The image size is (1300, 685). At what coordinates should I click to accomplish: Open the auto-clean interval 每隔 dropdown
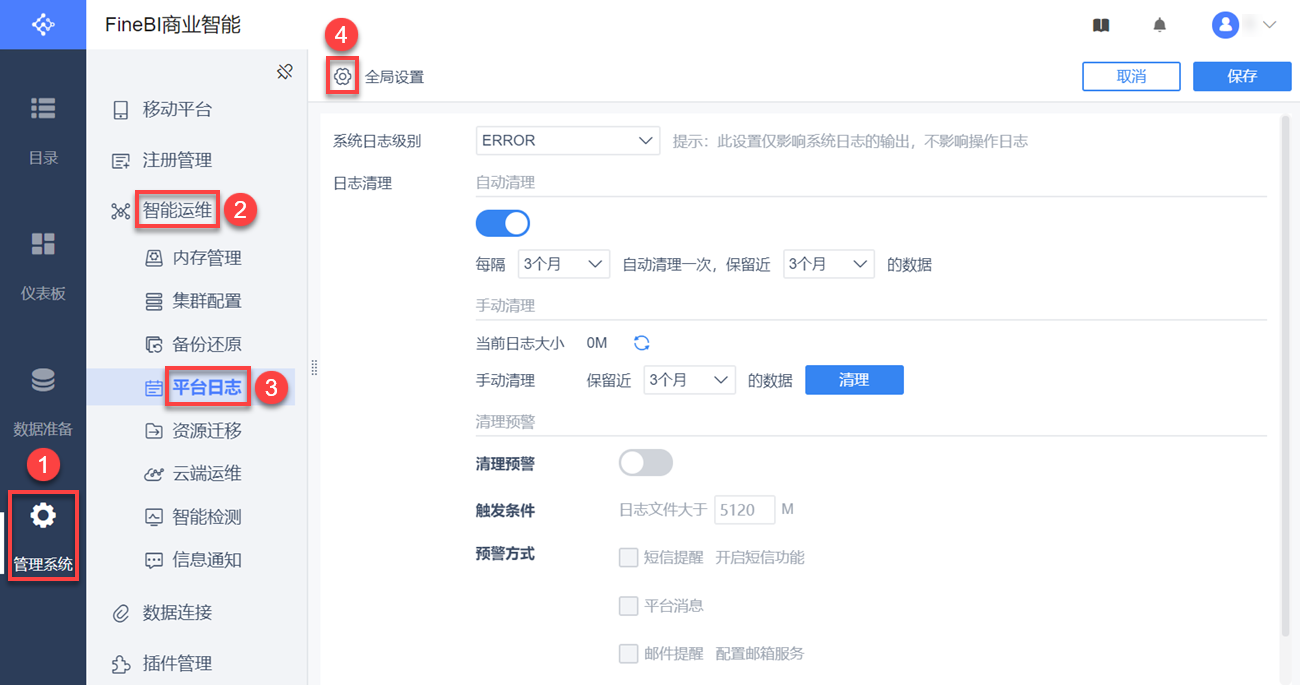tap(564, 265)
